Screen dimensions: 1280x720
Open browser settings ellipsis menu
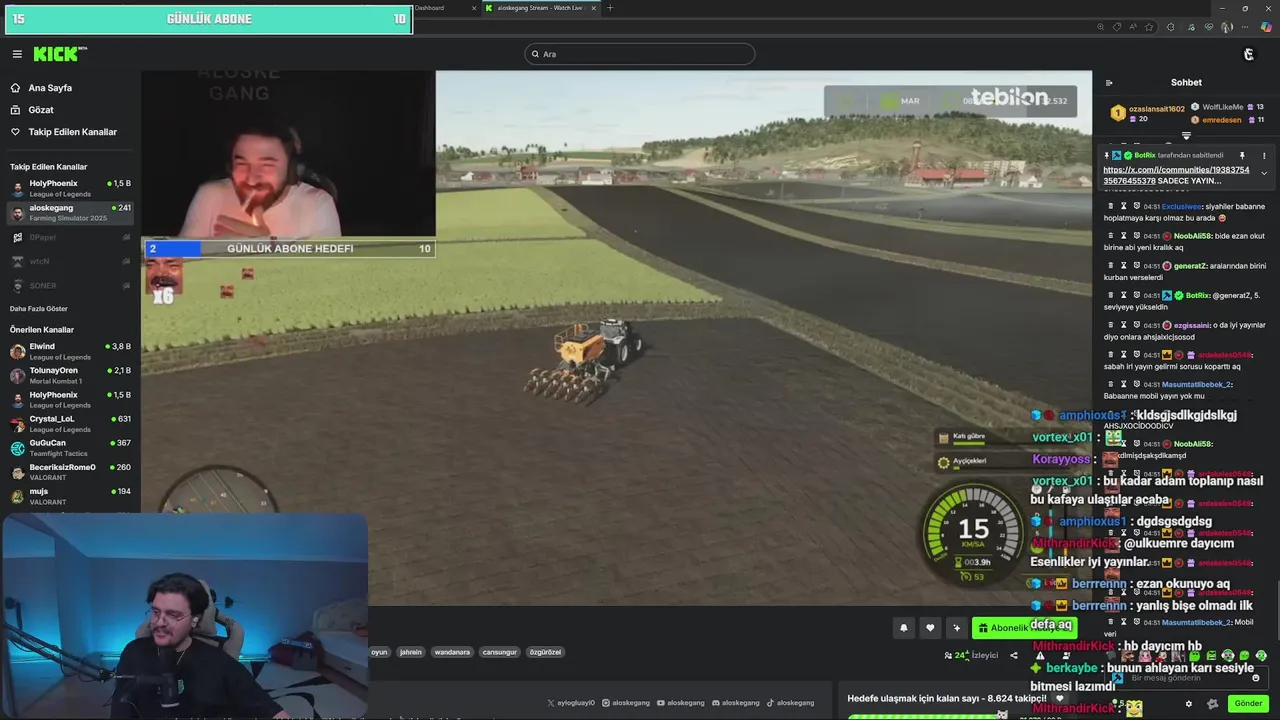click(1244, 27)
